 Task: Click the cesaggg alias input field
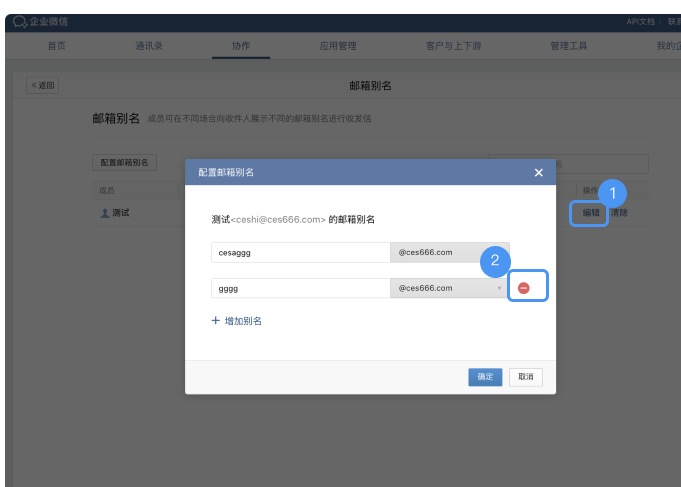[x=301, y=252]
